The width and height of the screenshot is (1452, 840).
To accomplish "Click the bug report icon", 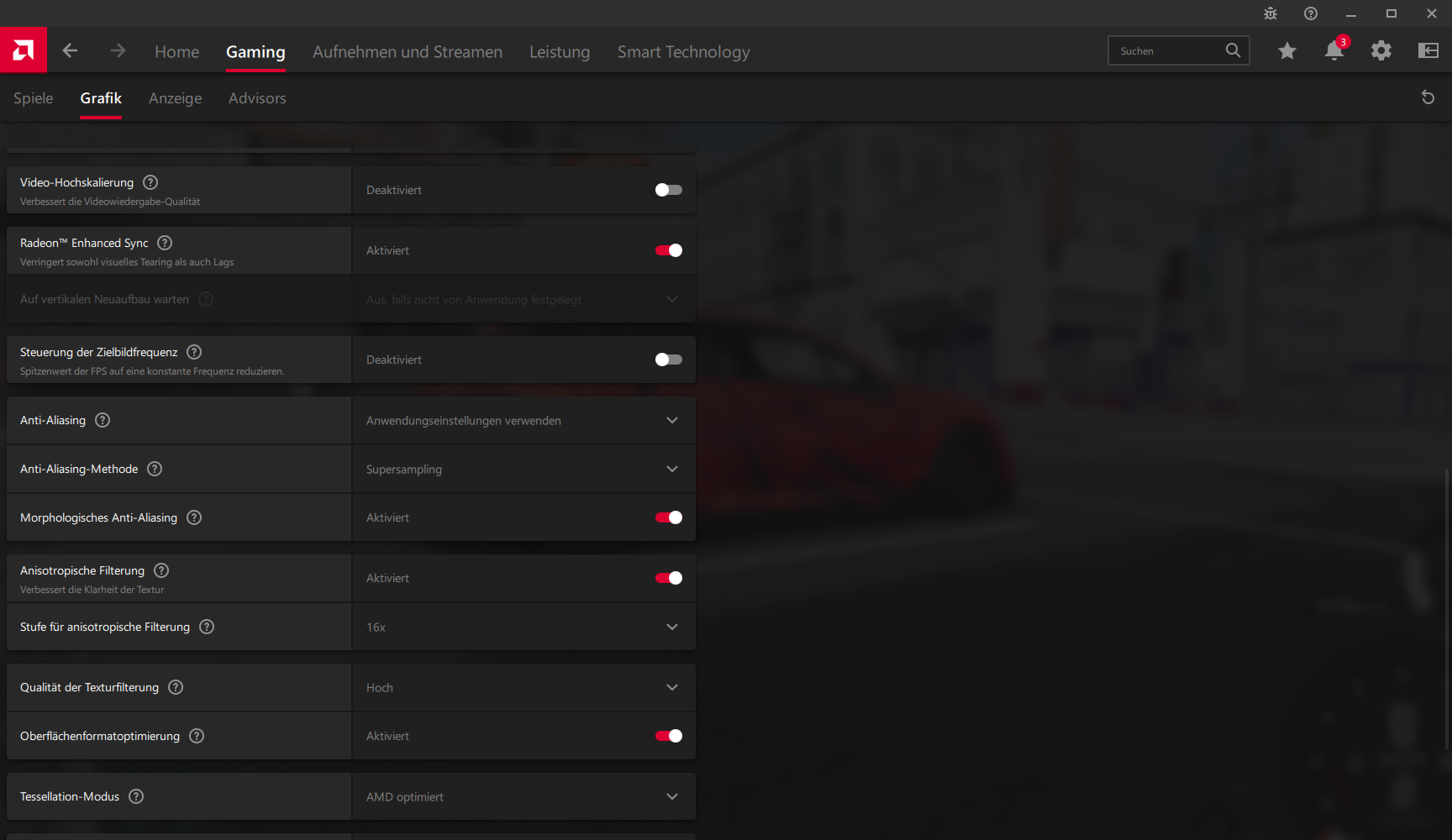I will point(1270,13).
